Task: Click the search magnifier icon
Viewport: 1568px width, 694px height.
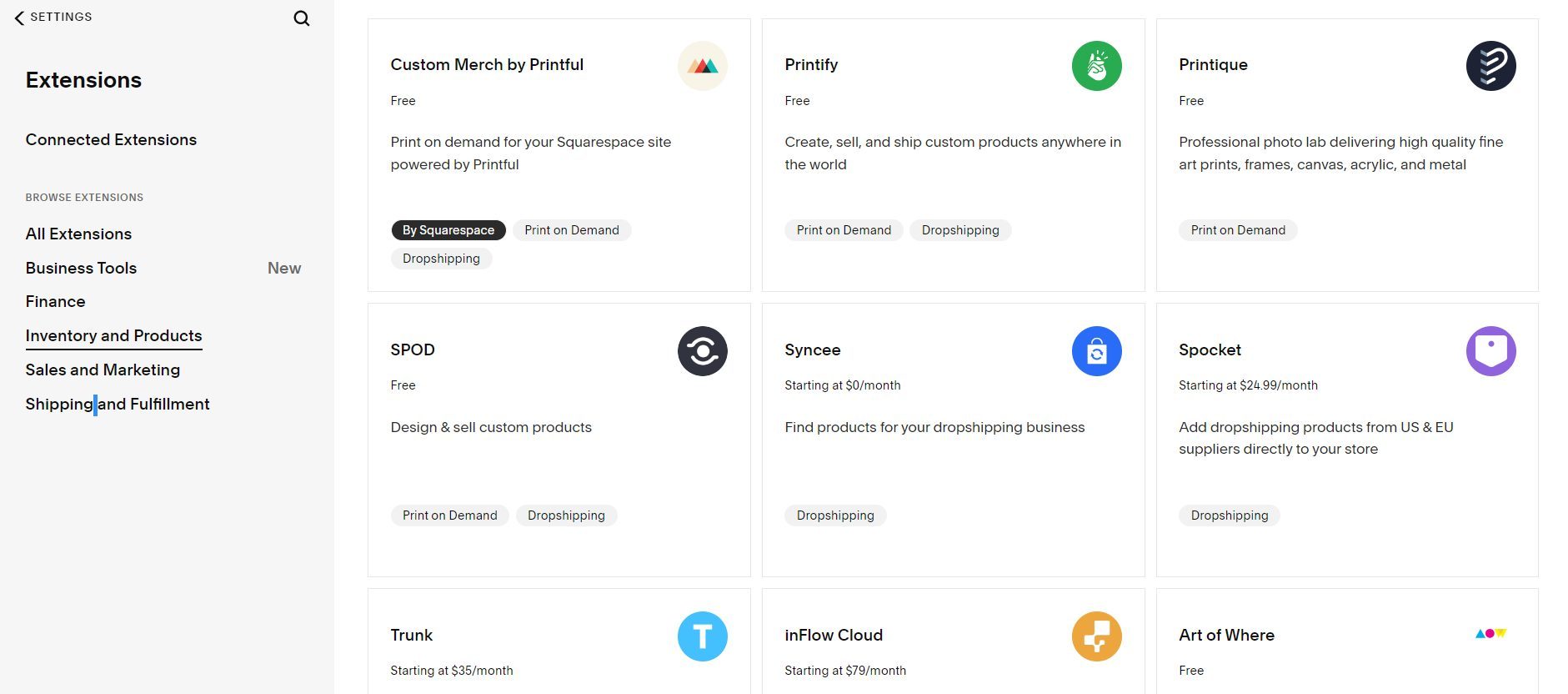Action: (302, 18)
